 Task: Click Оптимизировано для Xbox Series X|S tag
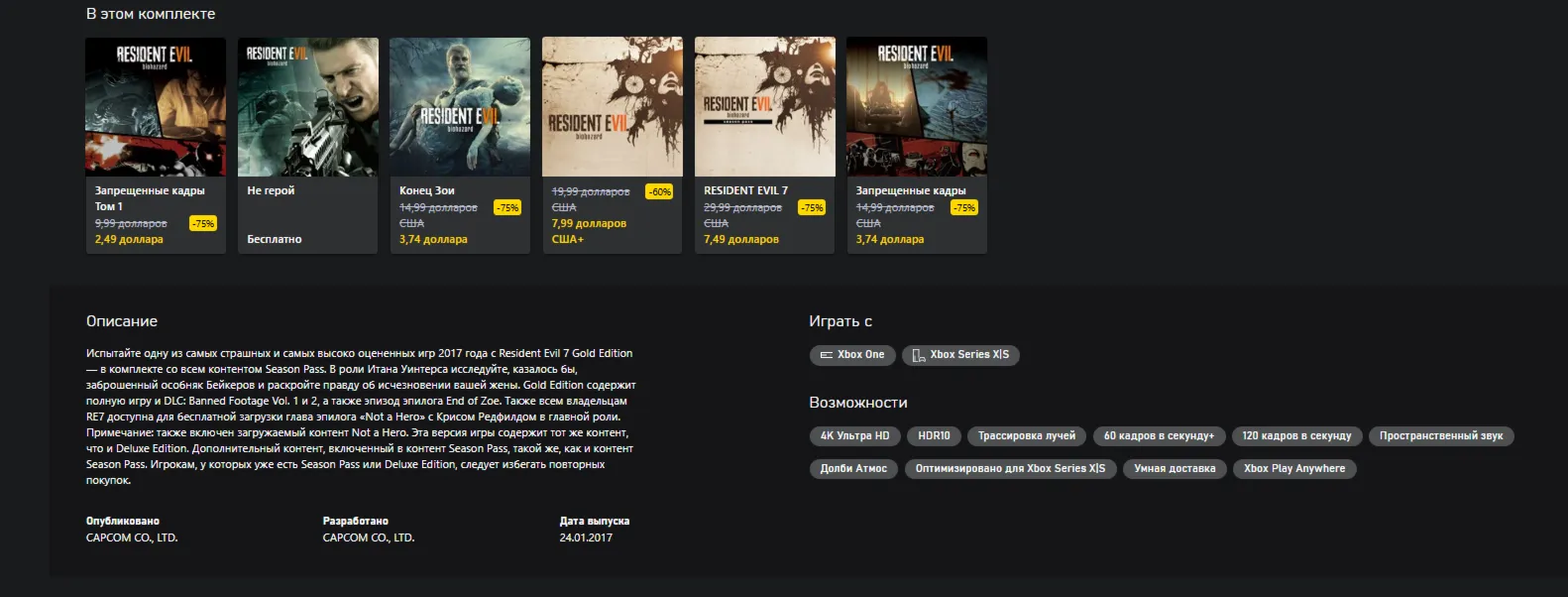pyautogui.click(x=1010, y=469)
